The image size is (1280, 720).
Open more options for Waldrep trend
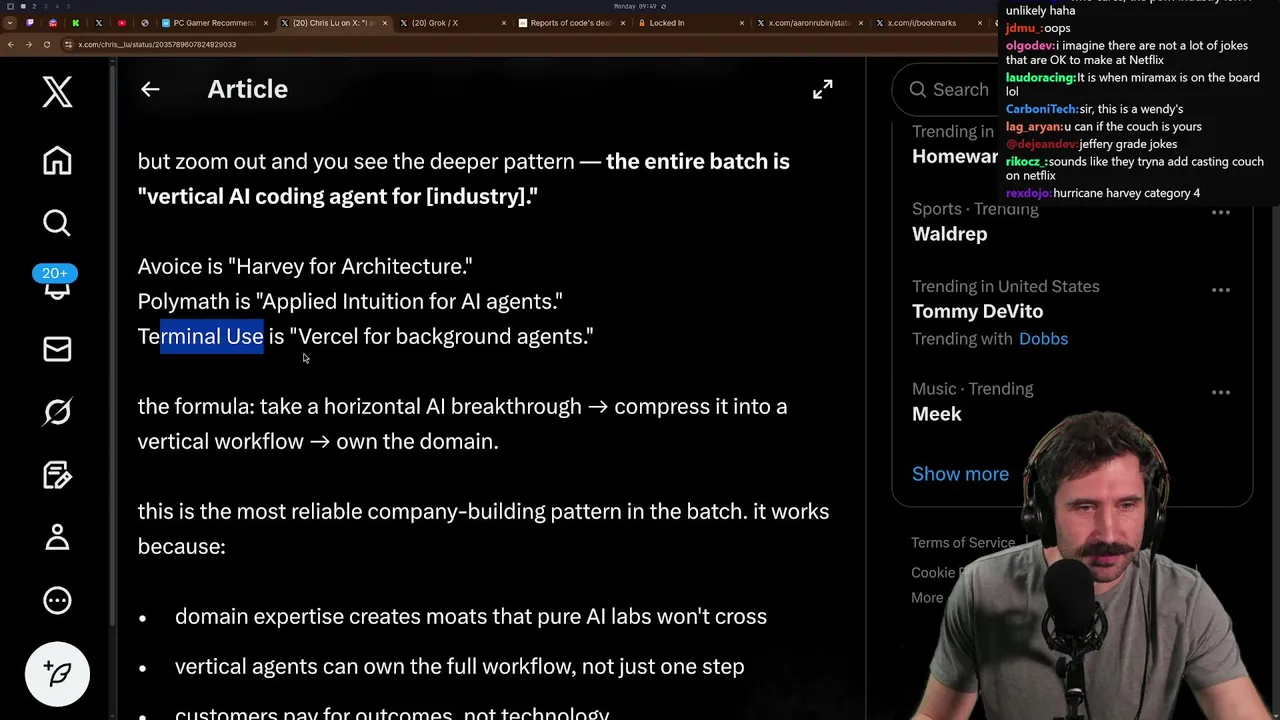(x=1220, y=212)
